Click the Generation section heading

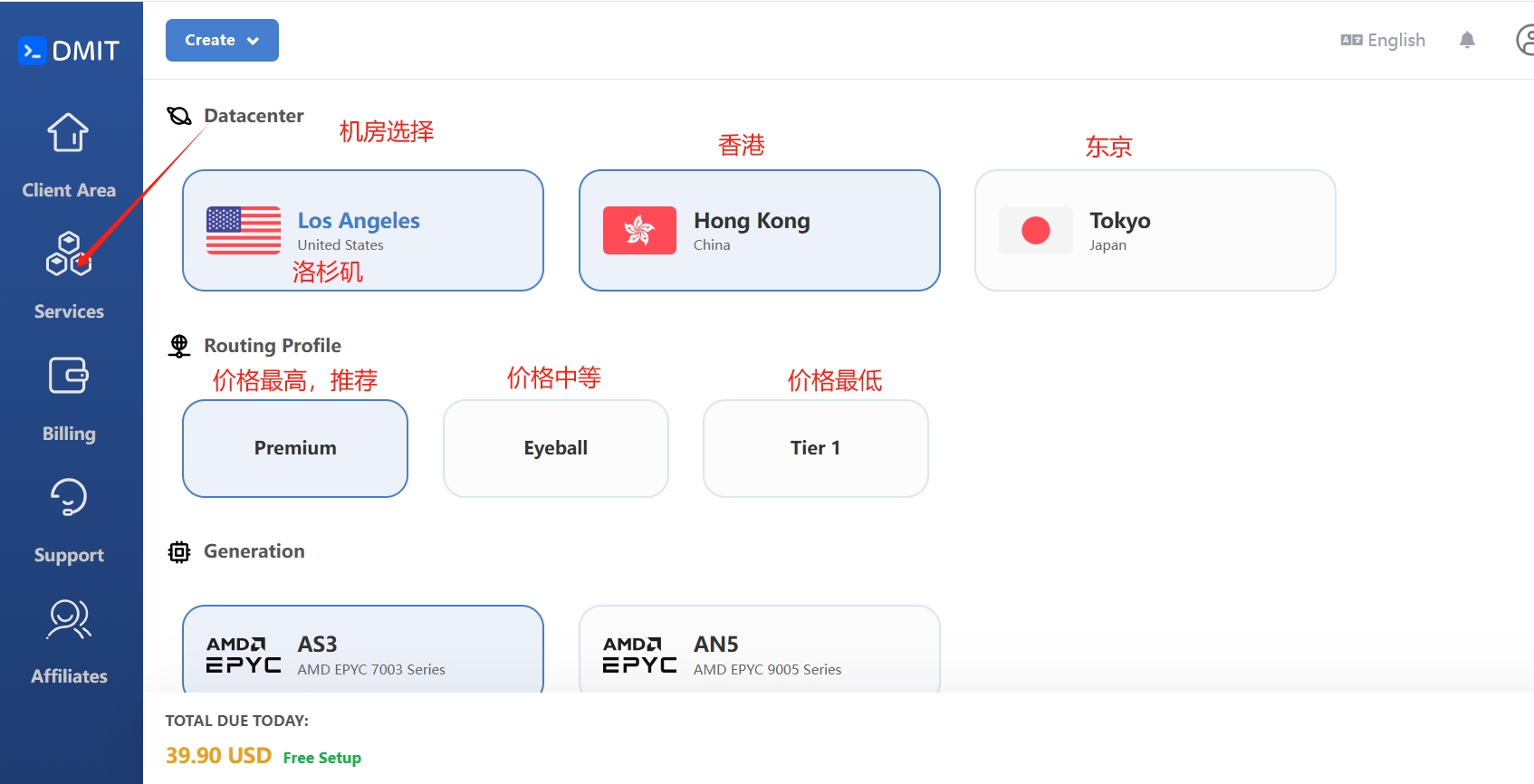pos(254,551)
